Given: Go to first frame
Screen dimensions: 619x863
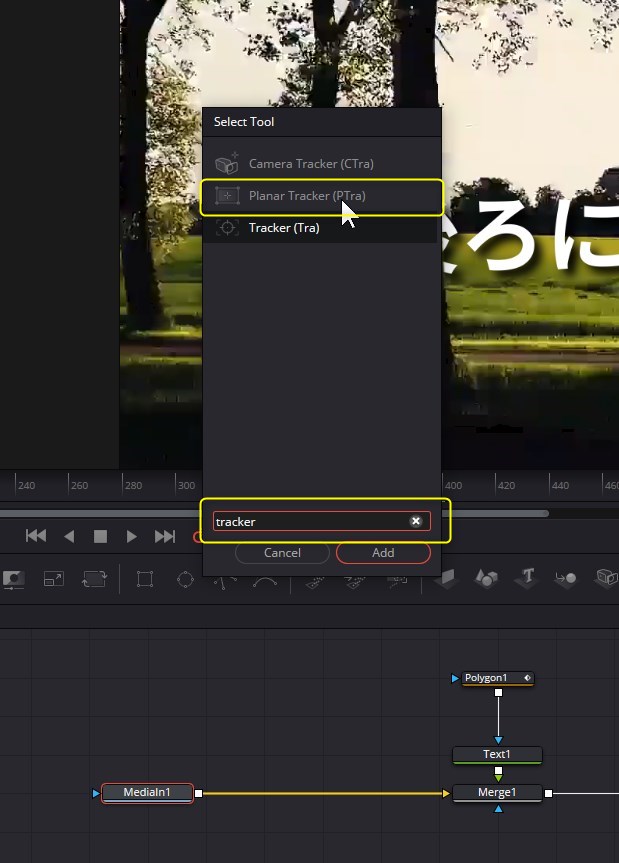Looking at the screenshot, I should point(36,536).
